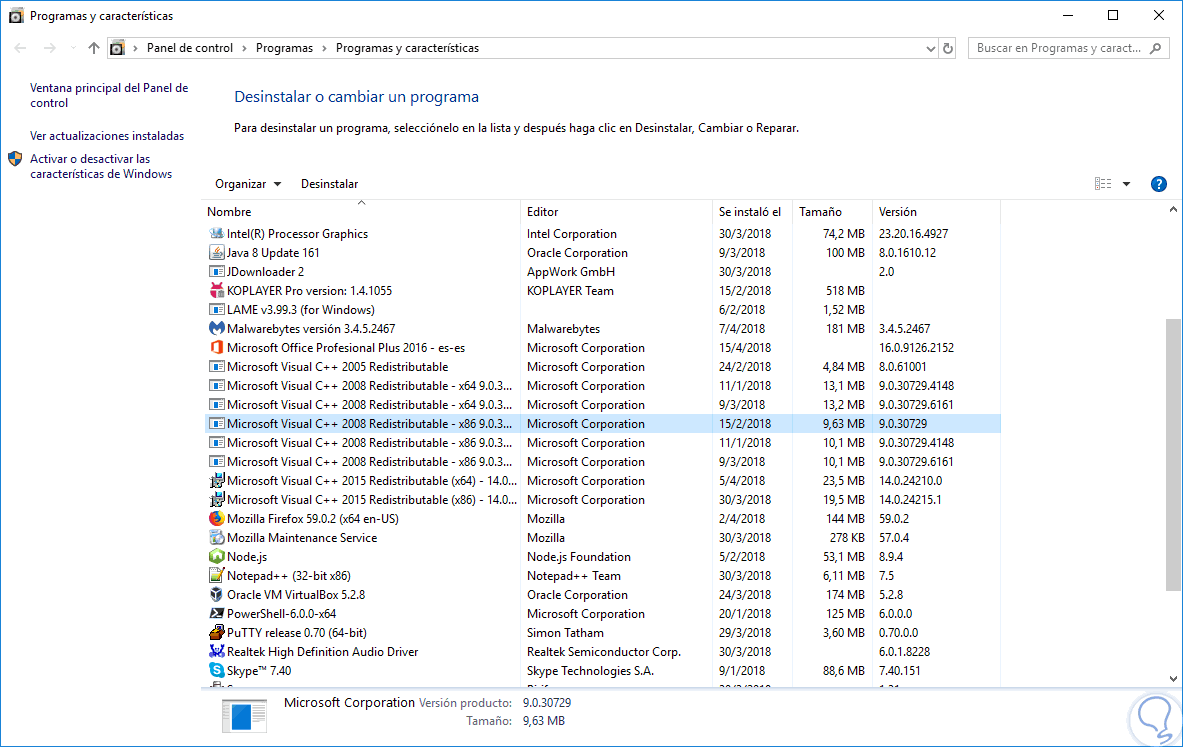Click the Realtek Audio Driver icon
1183x747 pixels.
pos(217,651)
